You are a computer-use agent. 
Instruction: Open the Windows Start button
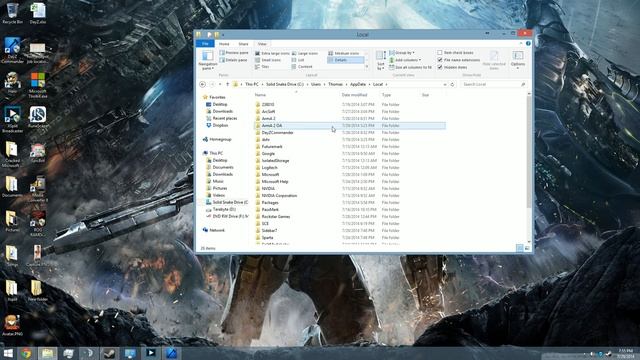click(8, 353)
